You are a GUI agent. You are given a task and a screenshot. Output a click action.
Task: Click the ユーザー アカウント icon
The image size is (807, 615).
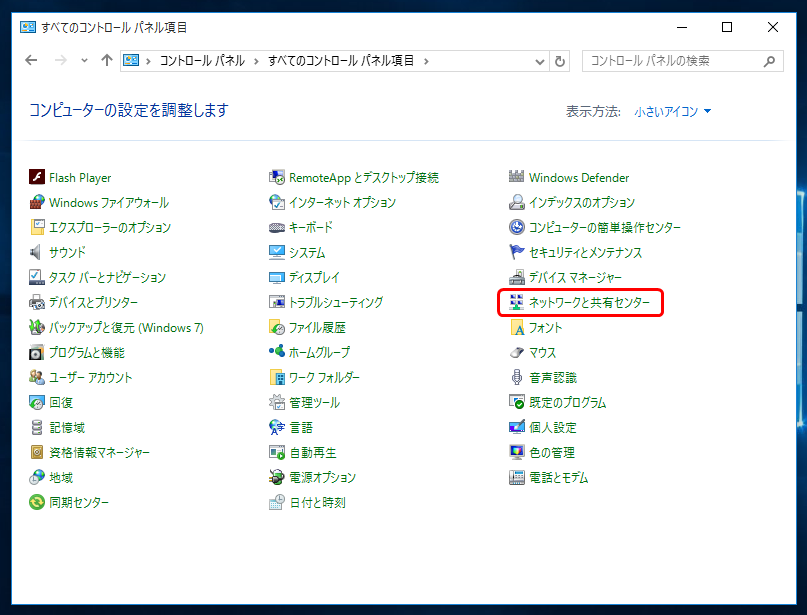[37, 377]
